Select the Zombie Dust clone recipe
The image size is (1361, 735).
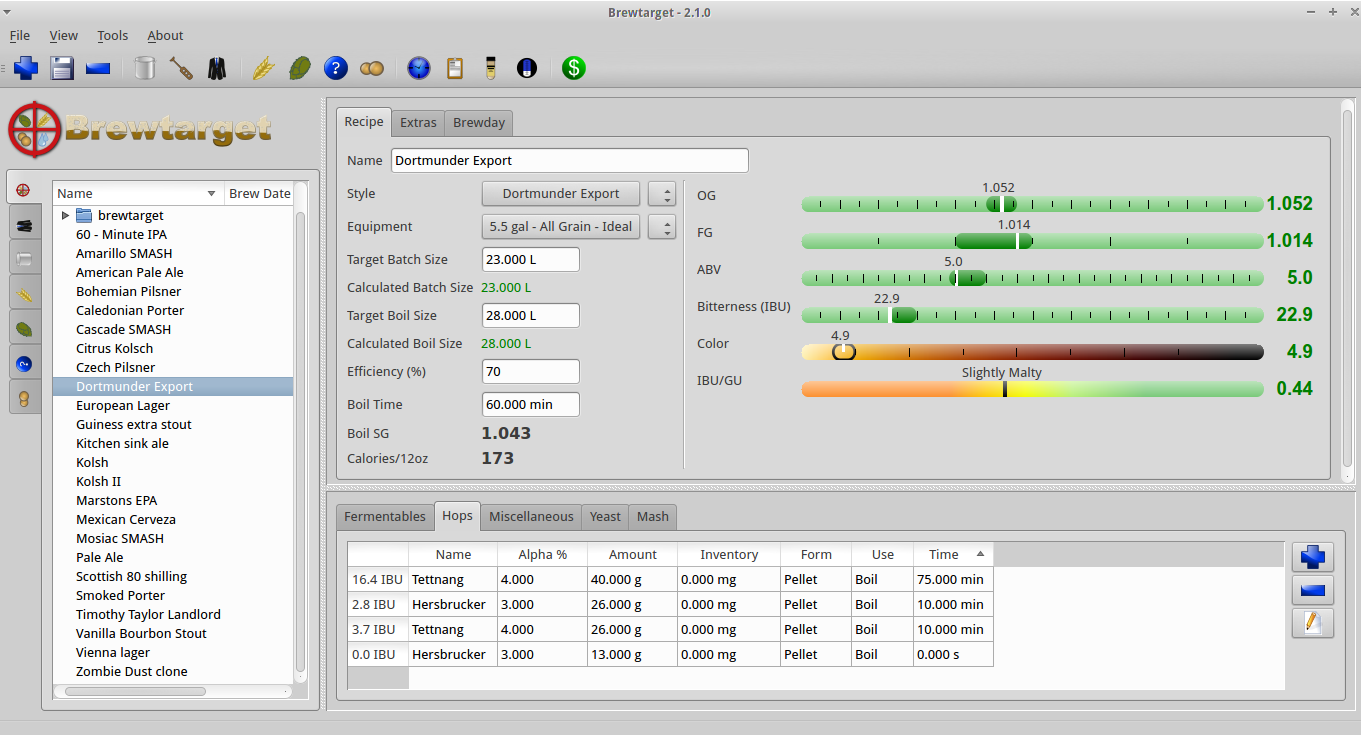pos(132,672)
